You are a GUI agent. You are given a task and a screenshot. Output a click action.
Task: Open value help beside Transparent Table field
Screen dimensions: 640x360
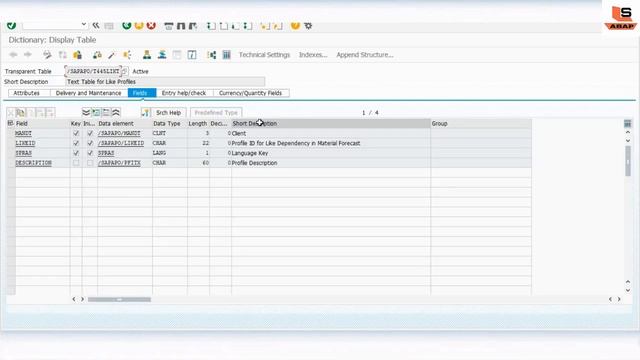pyautogui.click(x=125, y=71)
